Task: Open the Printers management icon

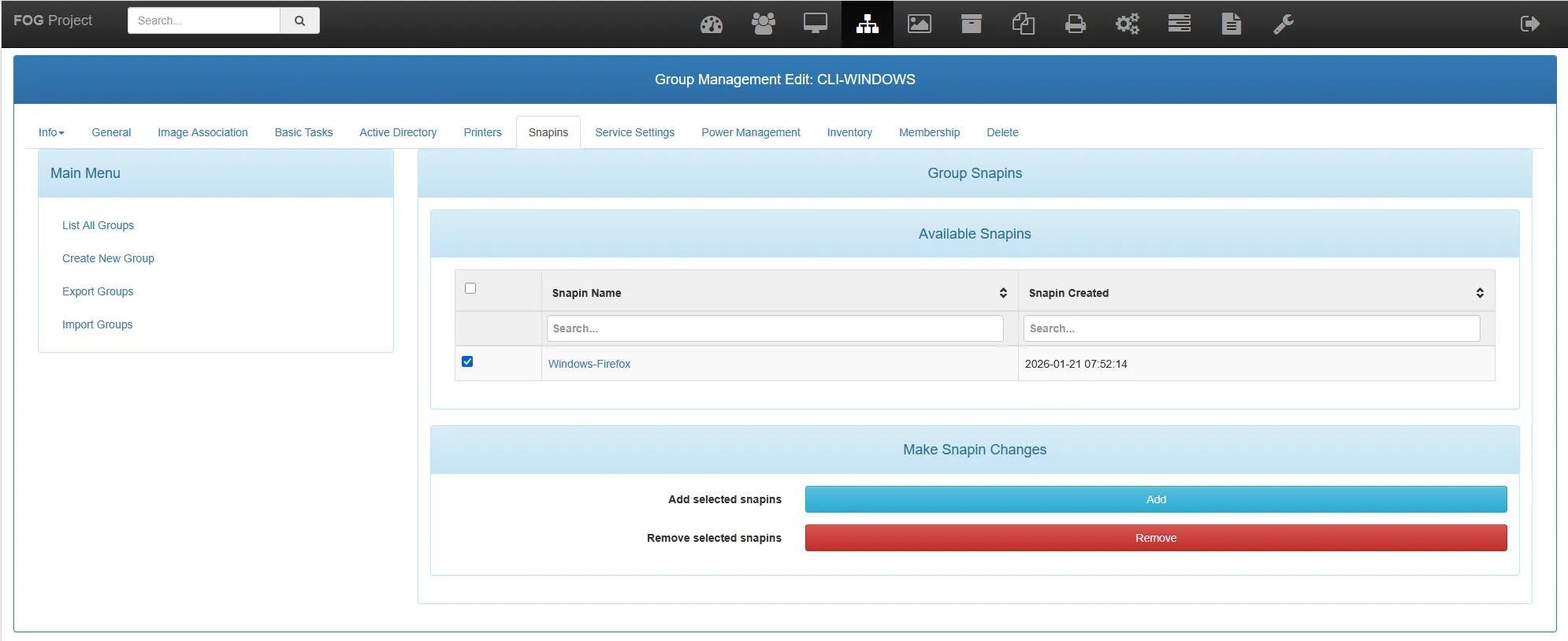Action: click(x=1075, y=24)
